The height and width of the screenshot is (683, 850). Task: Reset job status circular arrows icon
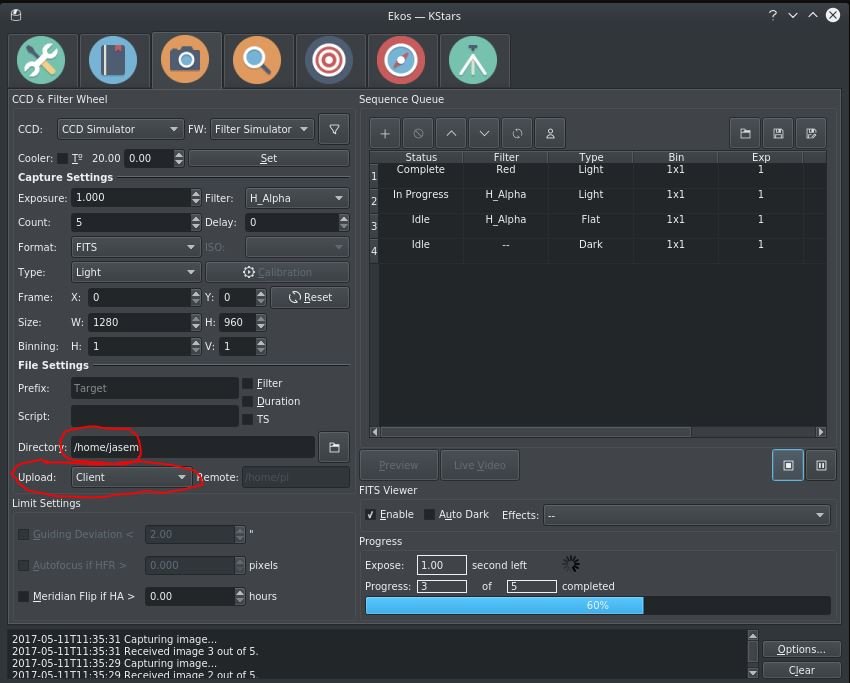tap(517, 133)
